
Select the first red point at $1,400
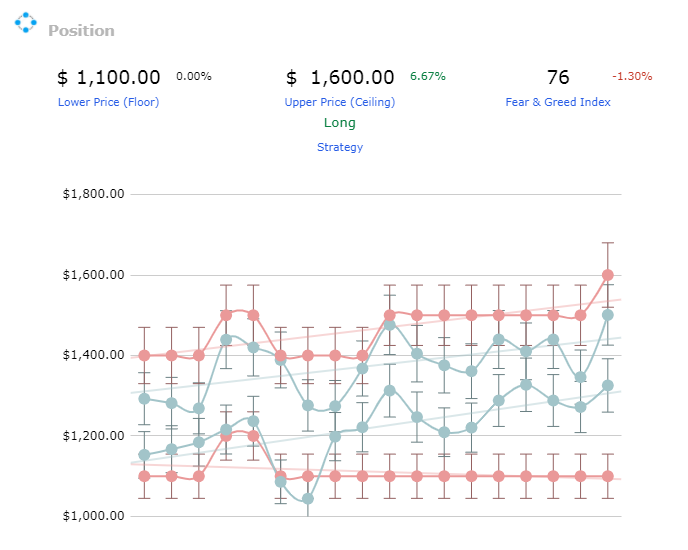(144, 356)
